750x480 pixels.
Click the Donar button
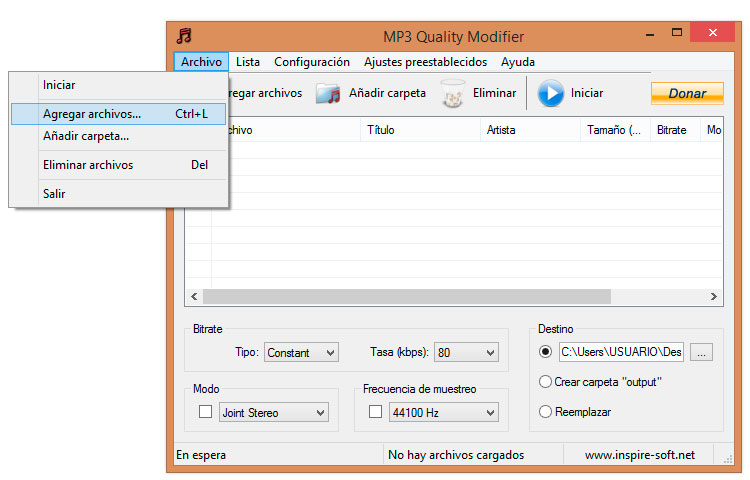coord(687,93)
